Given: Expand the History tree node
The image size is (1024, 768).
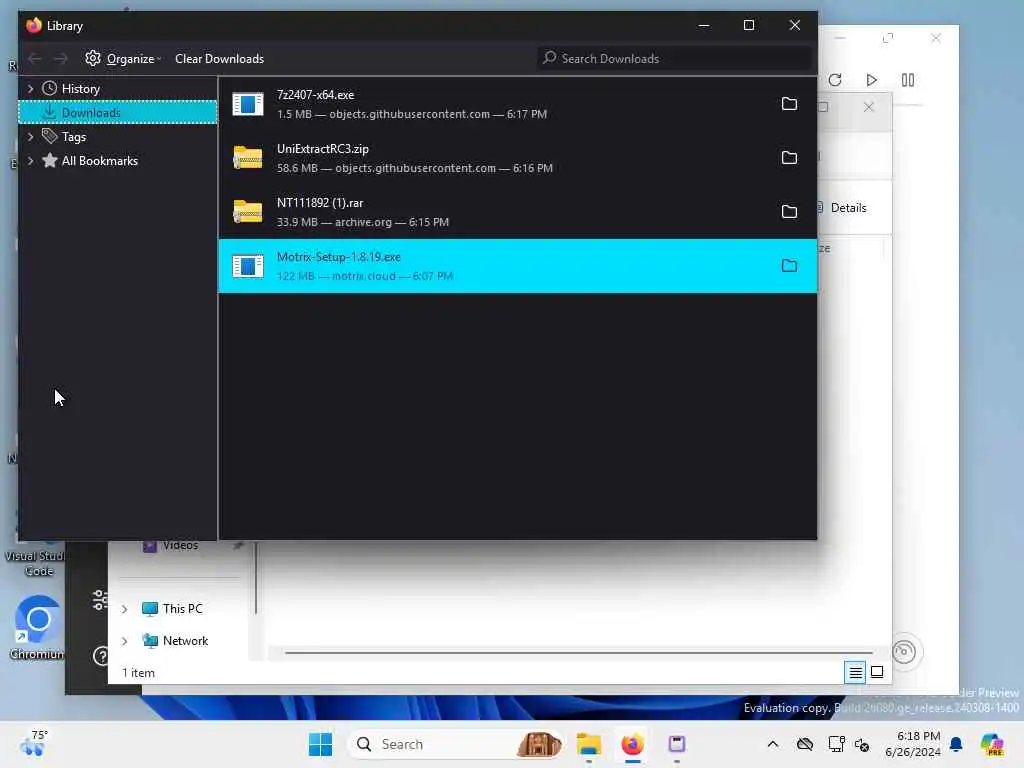Looking at the screenshot, I should pyautogui.click(x=30, y=88).
